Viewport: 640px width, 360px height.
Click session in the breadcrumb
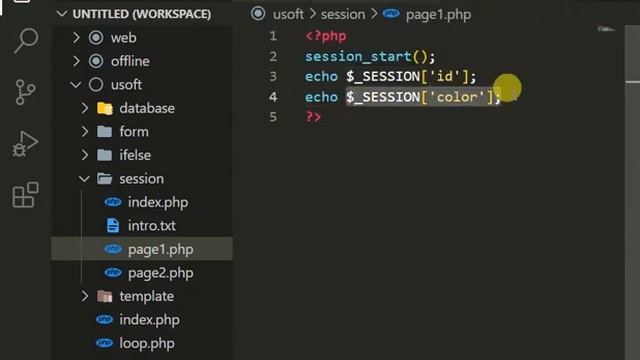click(343, 14)
